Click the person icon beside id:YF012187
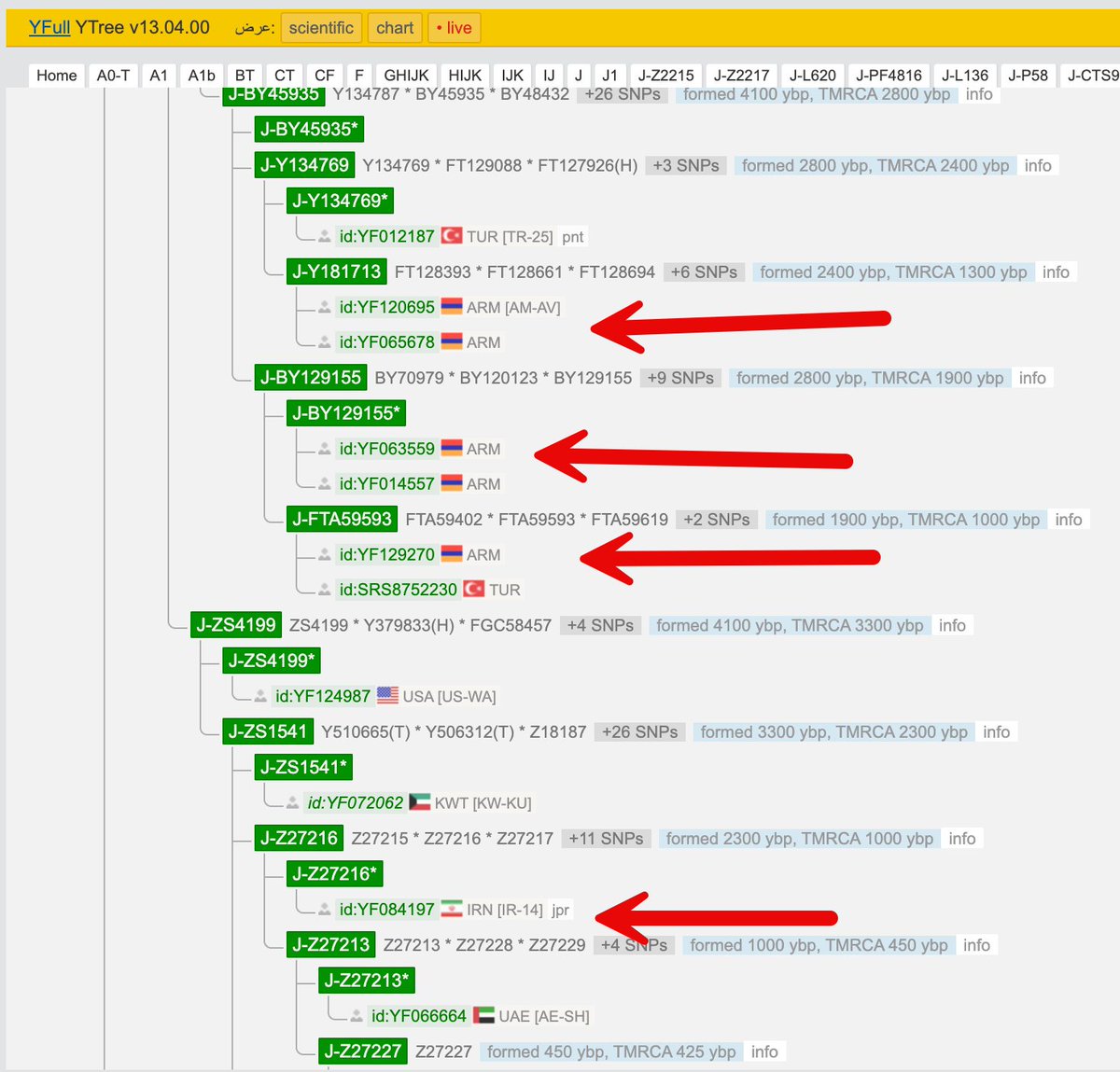The width and height of the screenshot is (1120, 1072). click(x=324, y=237)
